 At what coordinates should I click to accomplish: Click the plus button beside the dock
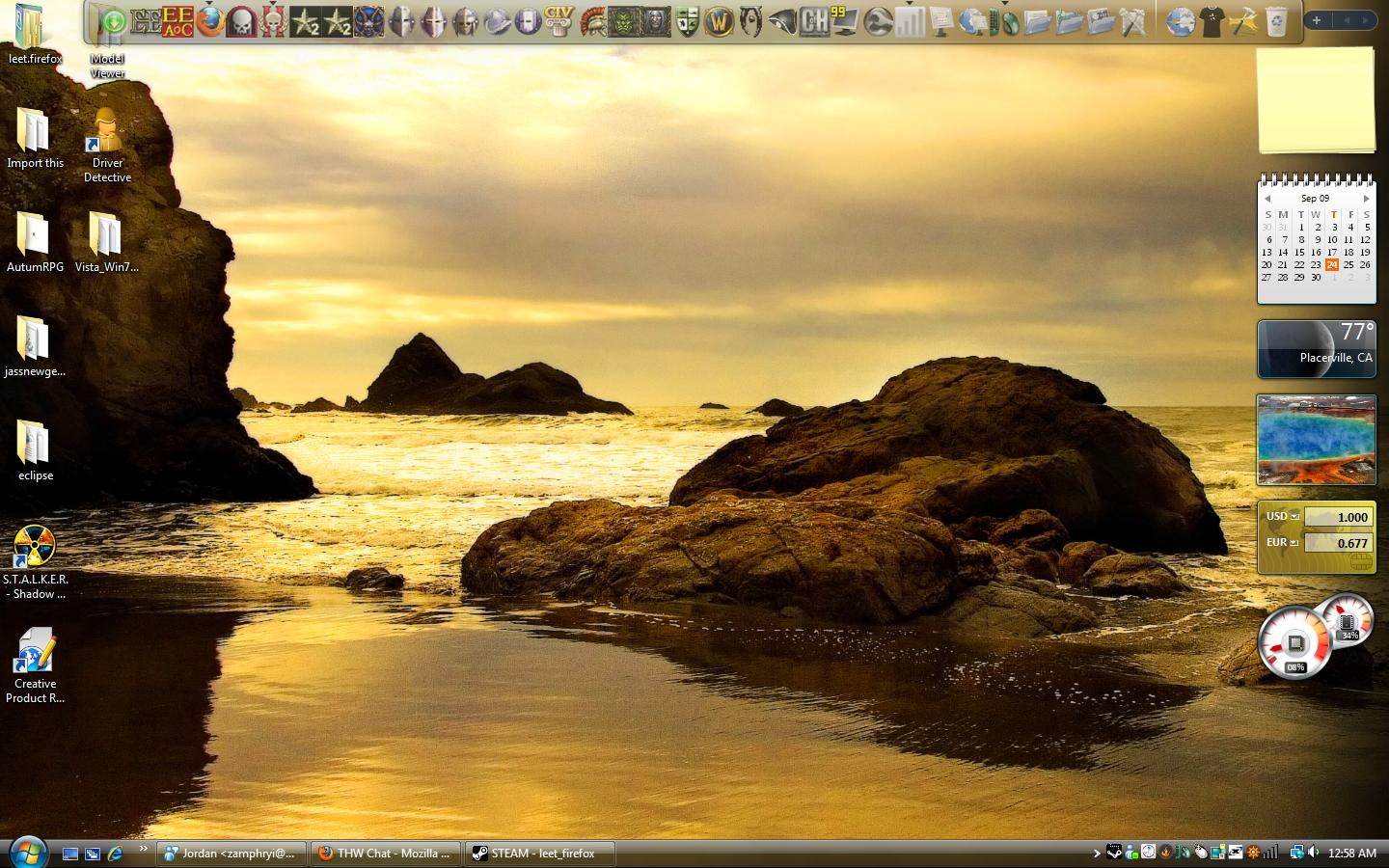[1316, 19]
